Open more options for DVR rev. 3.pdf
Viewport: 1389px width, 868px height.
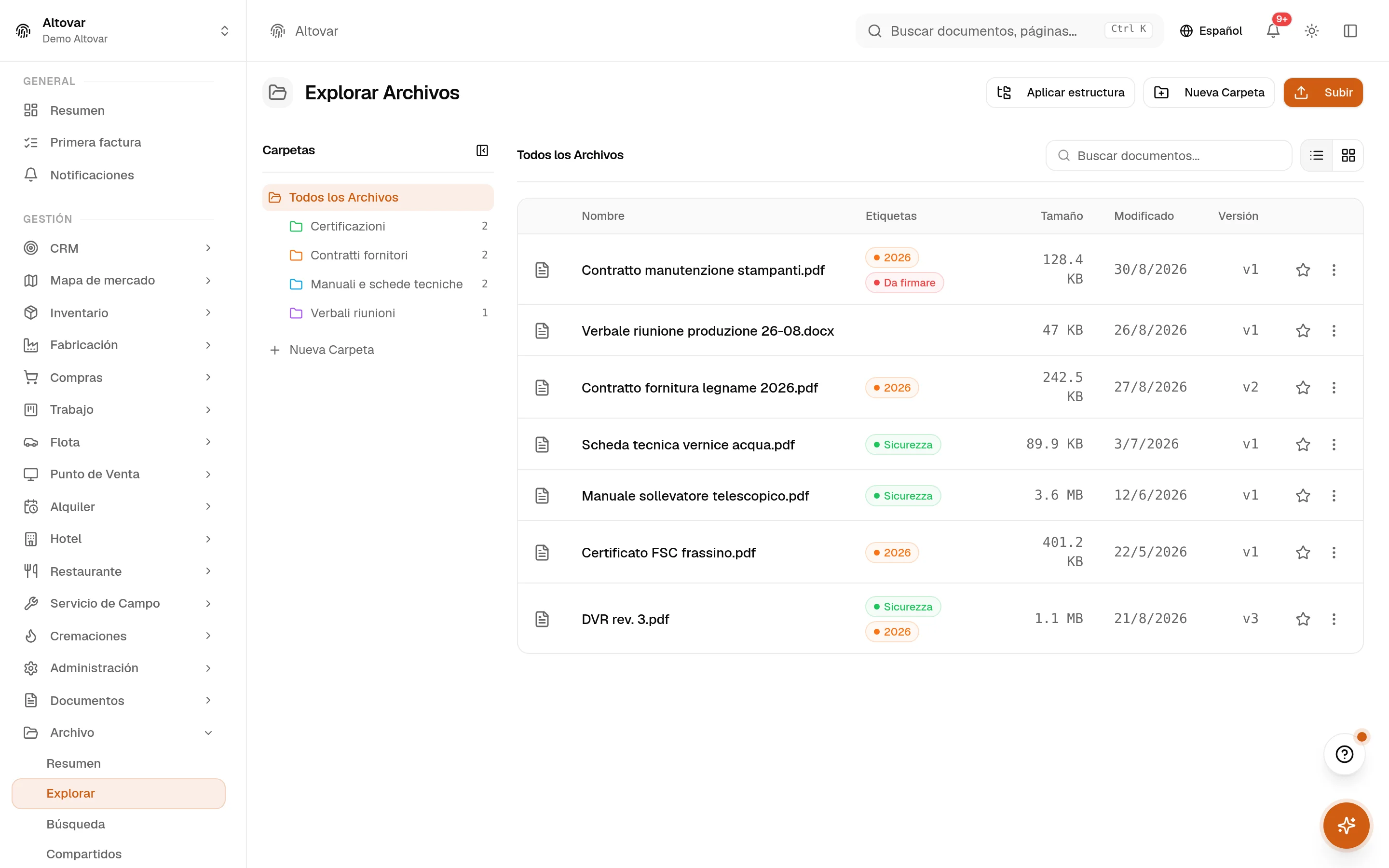[1334, 619]
